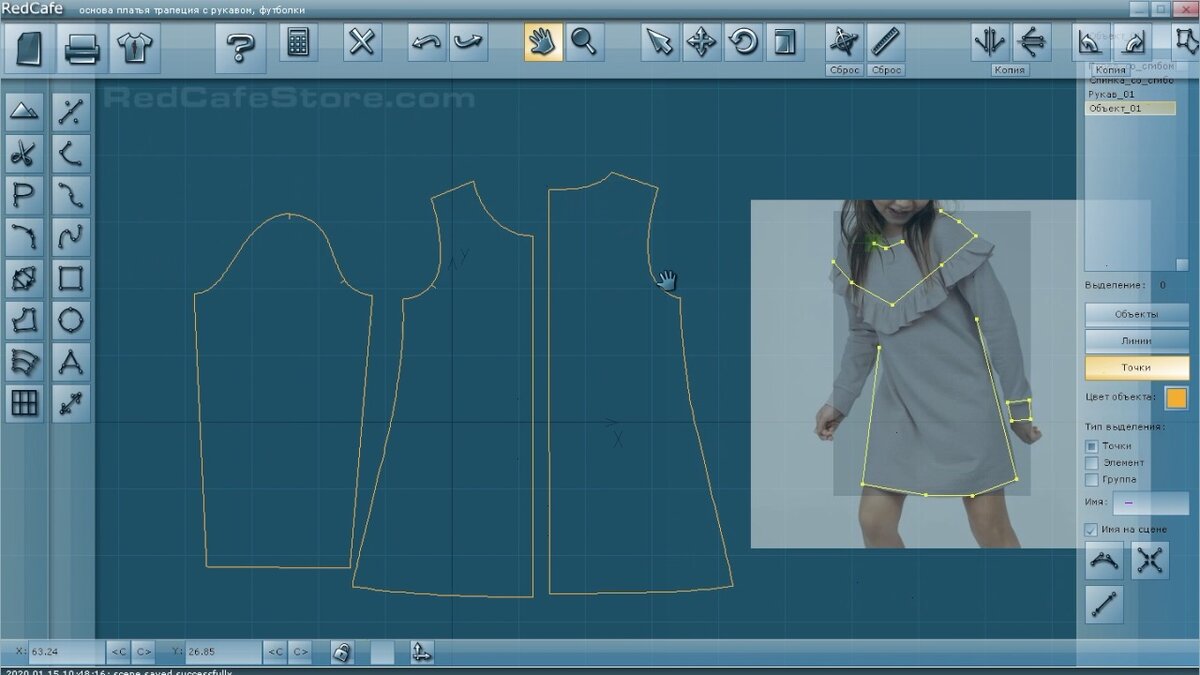
Task: Redo the last action
Action: pyautogui.click(x=468, y=43)
